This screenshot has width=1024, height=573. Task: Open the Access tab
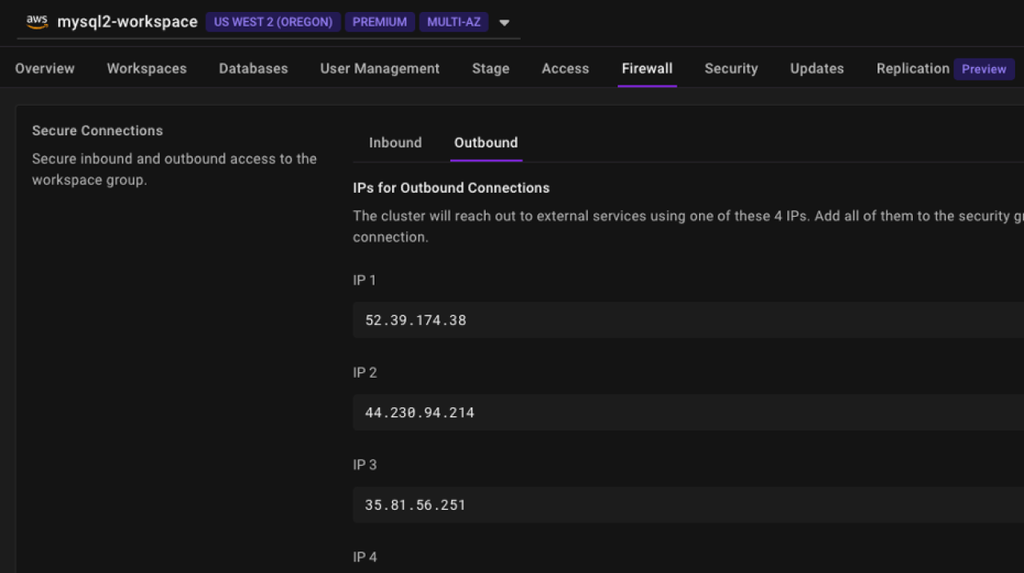click(x=566, y=69)
